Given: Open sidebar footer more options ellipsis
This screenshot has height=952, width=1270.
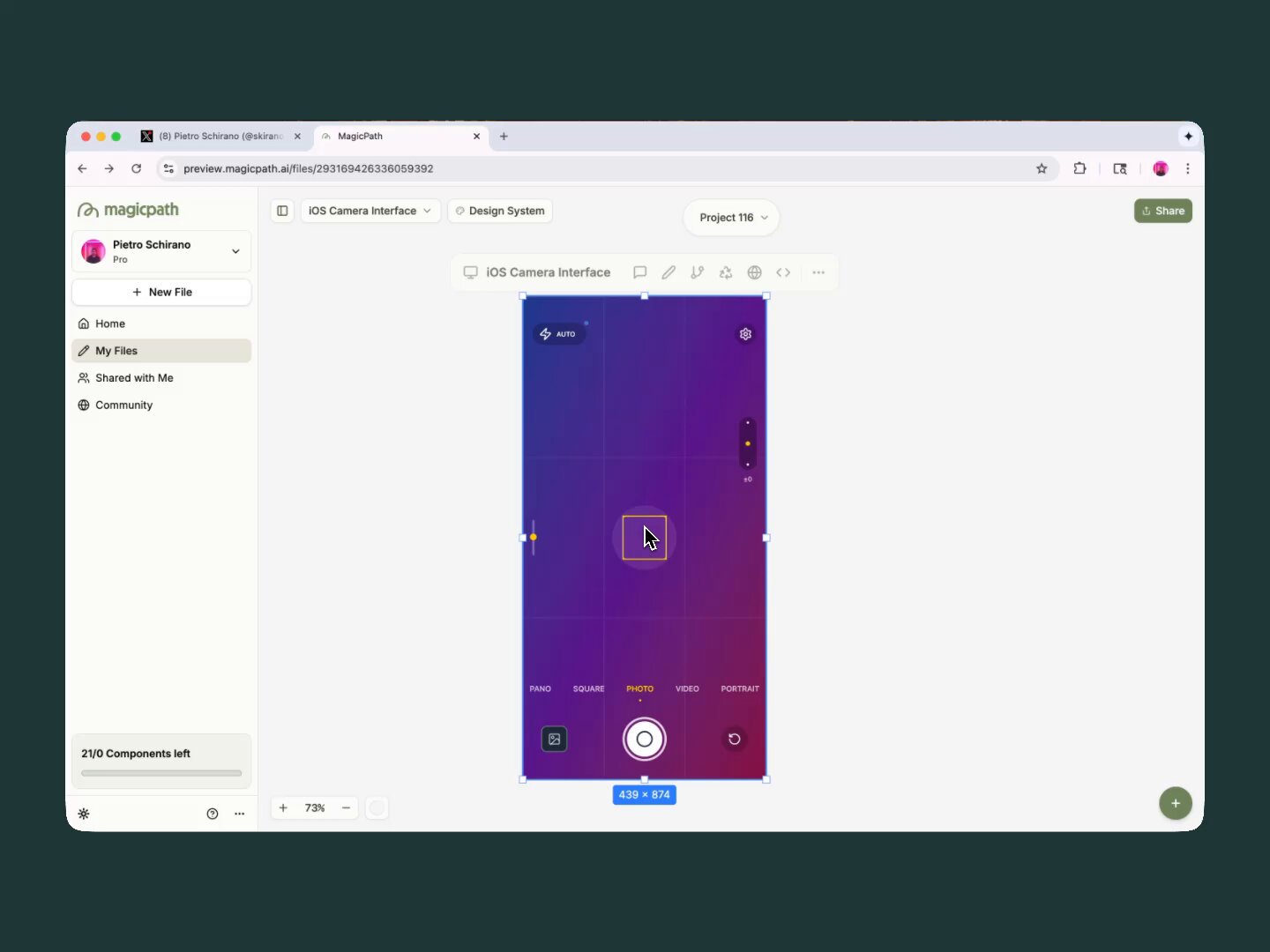Looking at the screenshot, I should pos(240,814).
